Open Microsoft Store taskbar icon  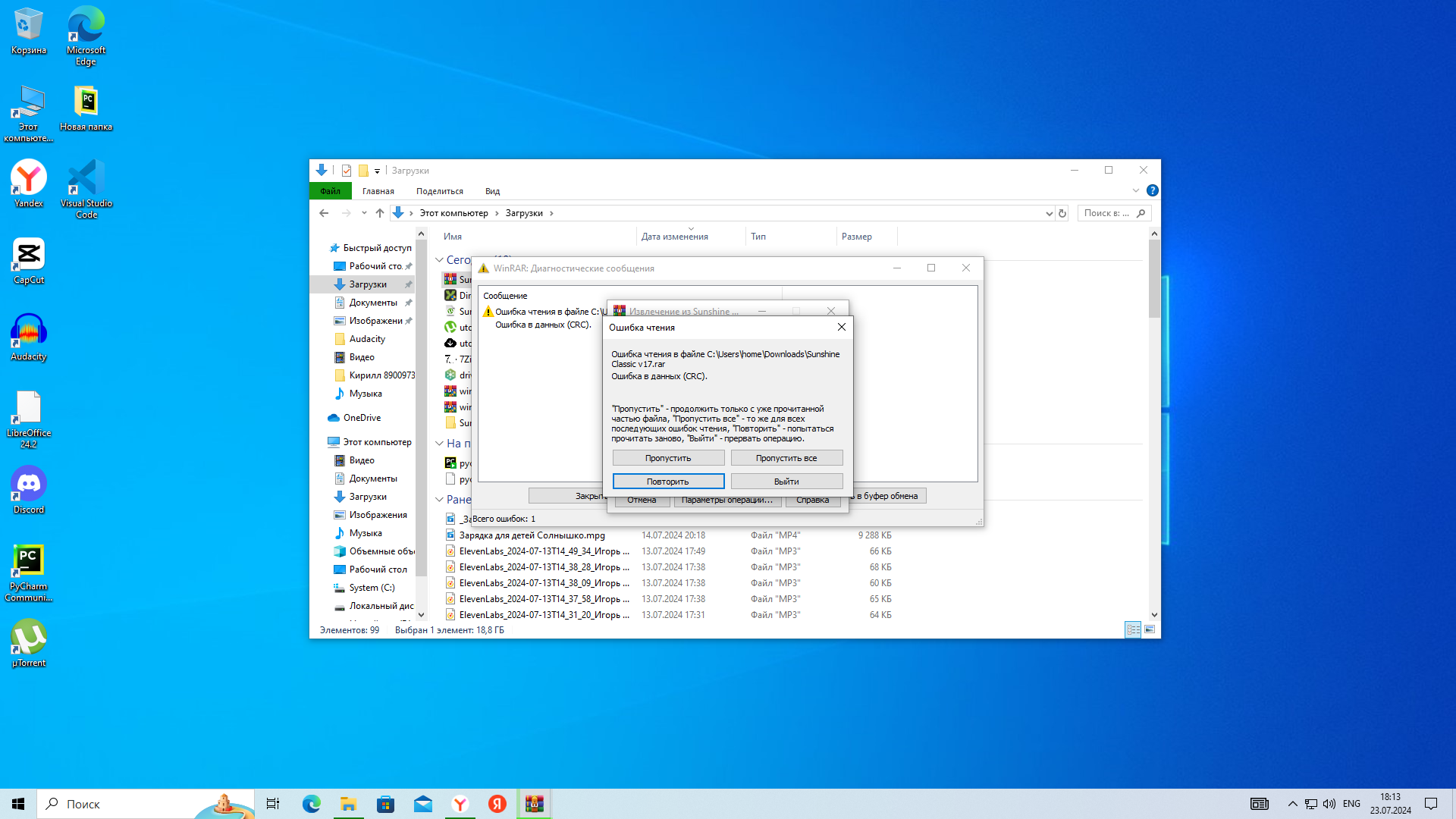[386, 804]
